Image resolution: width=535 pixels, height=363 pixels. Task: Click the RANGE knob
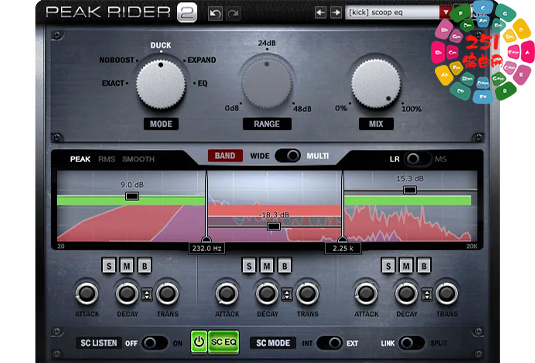coord(267,83)
